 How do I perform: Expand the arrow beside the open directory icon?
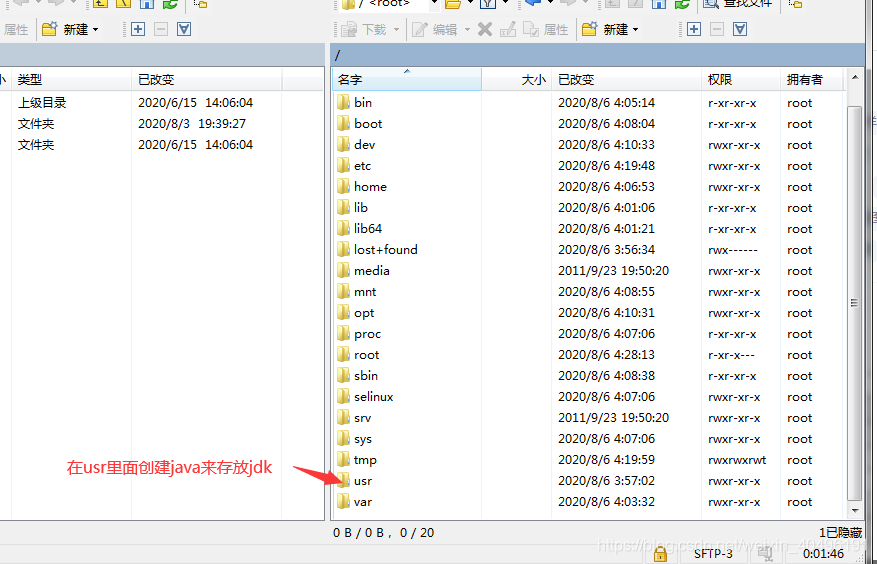(470, 4)
